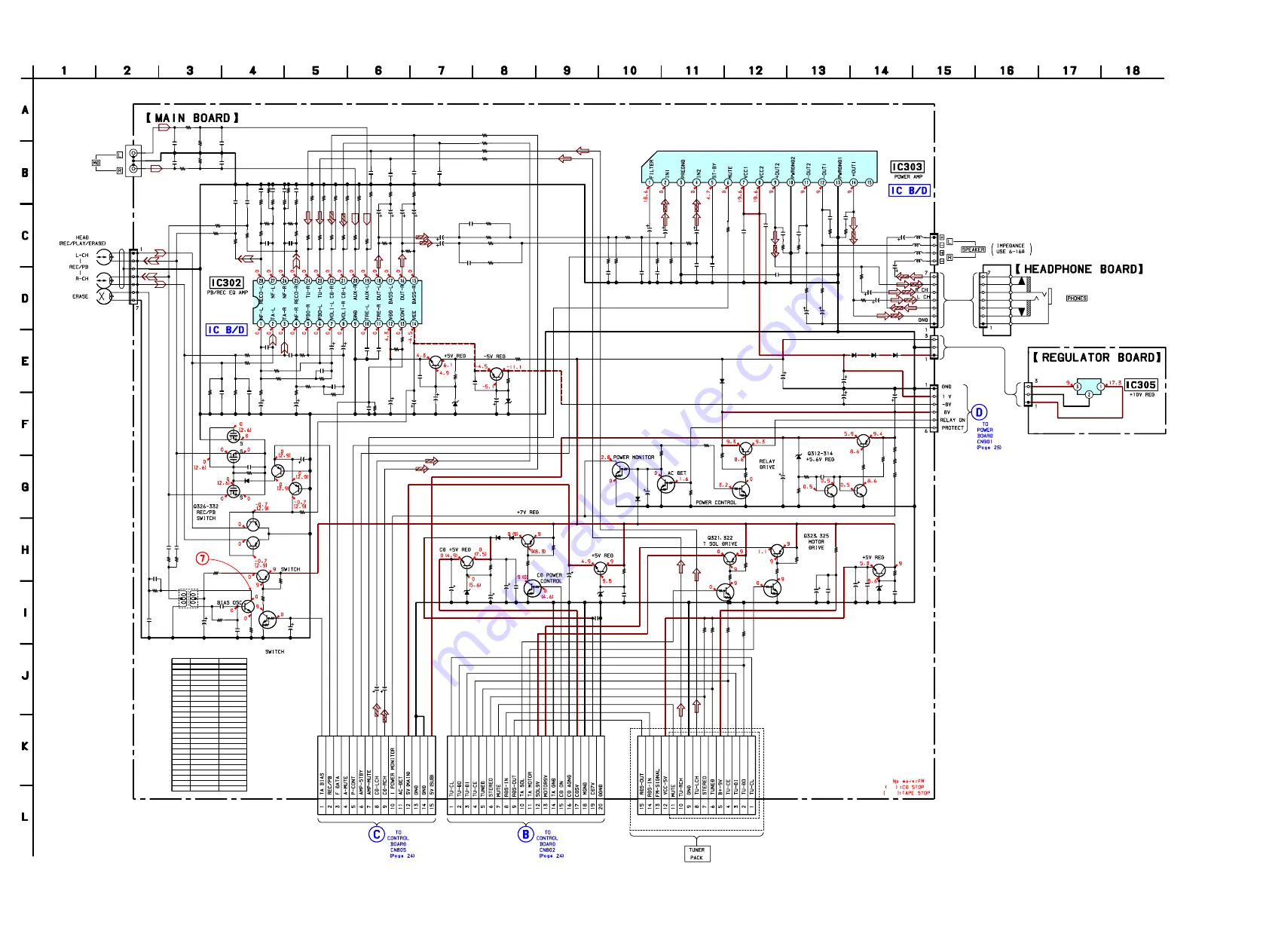The height and width of the screenshot is (952, 1266).
Task: Click the HEAD (REC/PLAY/ERASE) label
Action: (x=82, y=240)
